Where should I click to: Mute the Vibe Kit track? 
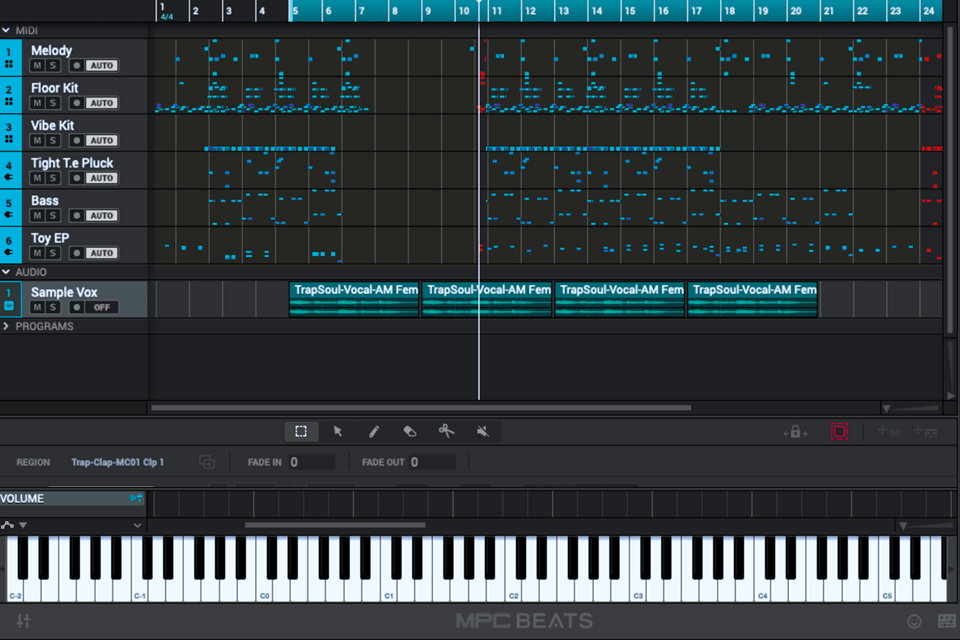[37, 140]
